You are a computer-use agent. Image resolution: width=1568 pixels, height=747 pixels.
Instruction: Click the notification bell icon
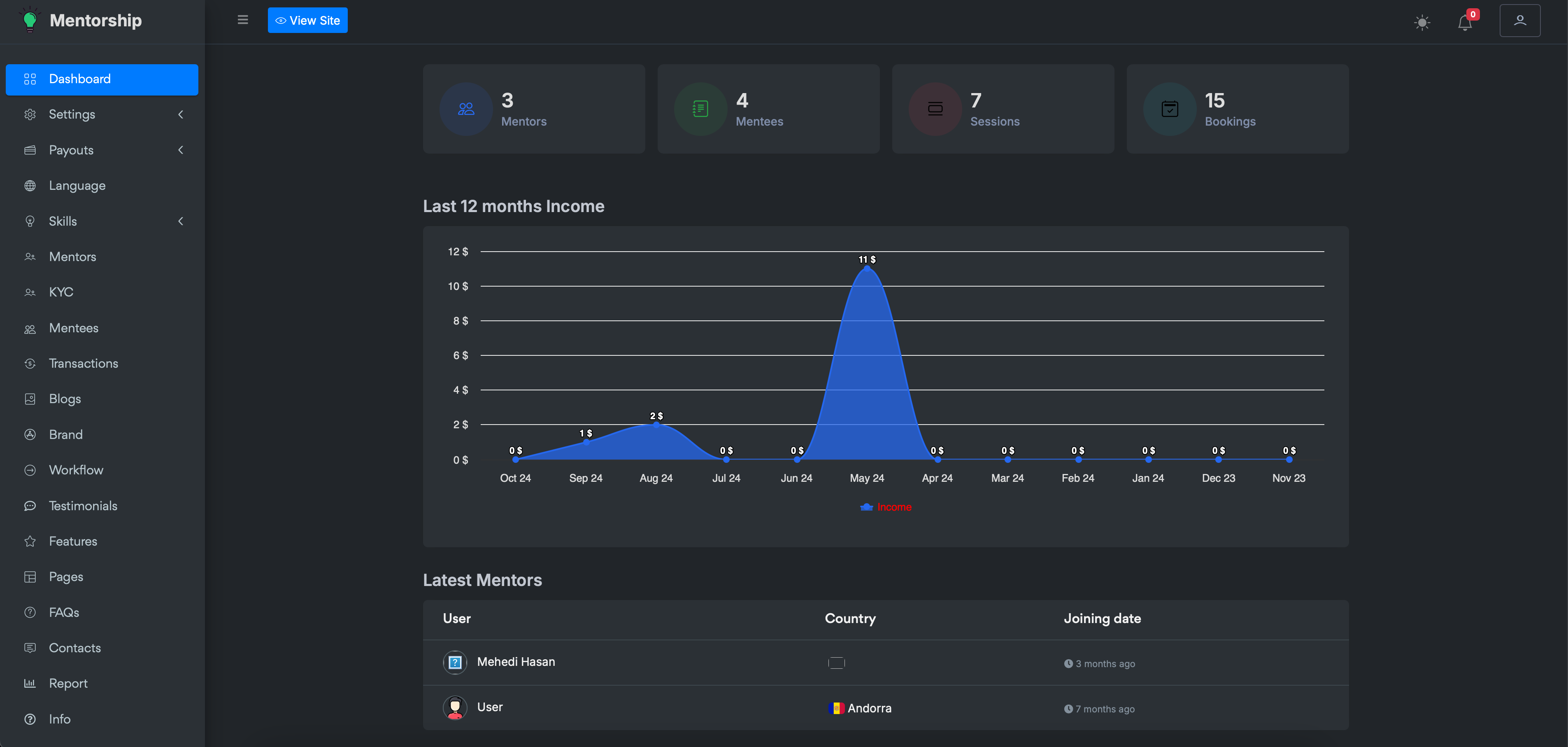(x=1465, y=23)
